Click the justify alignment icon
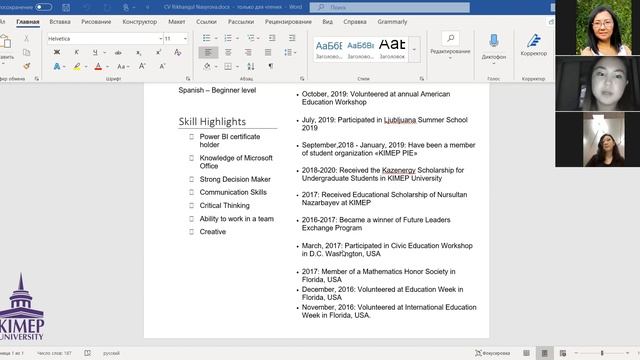Image resolution: width=640 pixels, height=360 pixels. [x=268, y=52]
